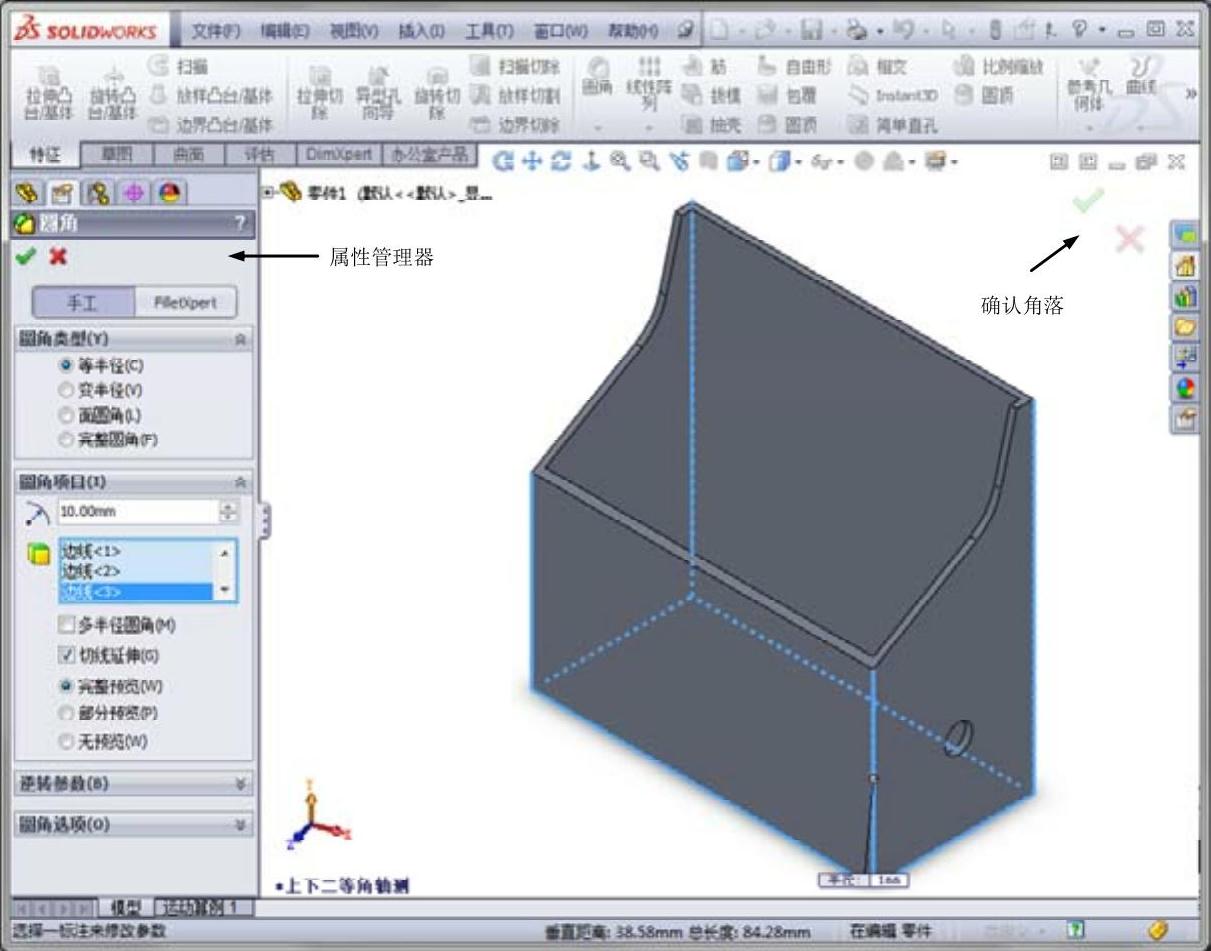Screen dimensions: 1211x951
Task: Select the 变半径 (variable radius) radio button
Action: coord(67,390)
